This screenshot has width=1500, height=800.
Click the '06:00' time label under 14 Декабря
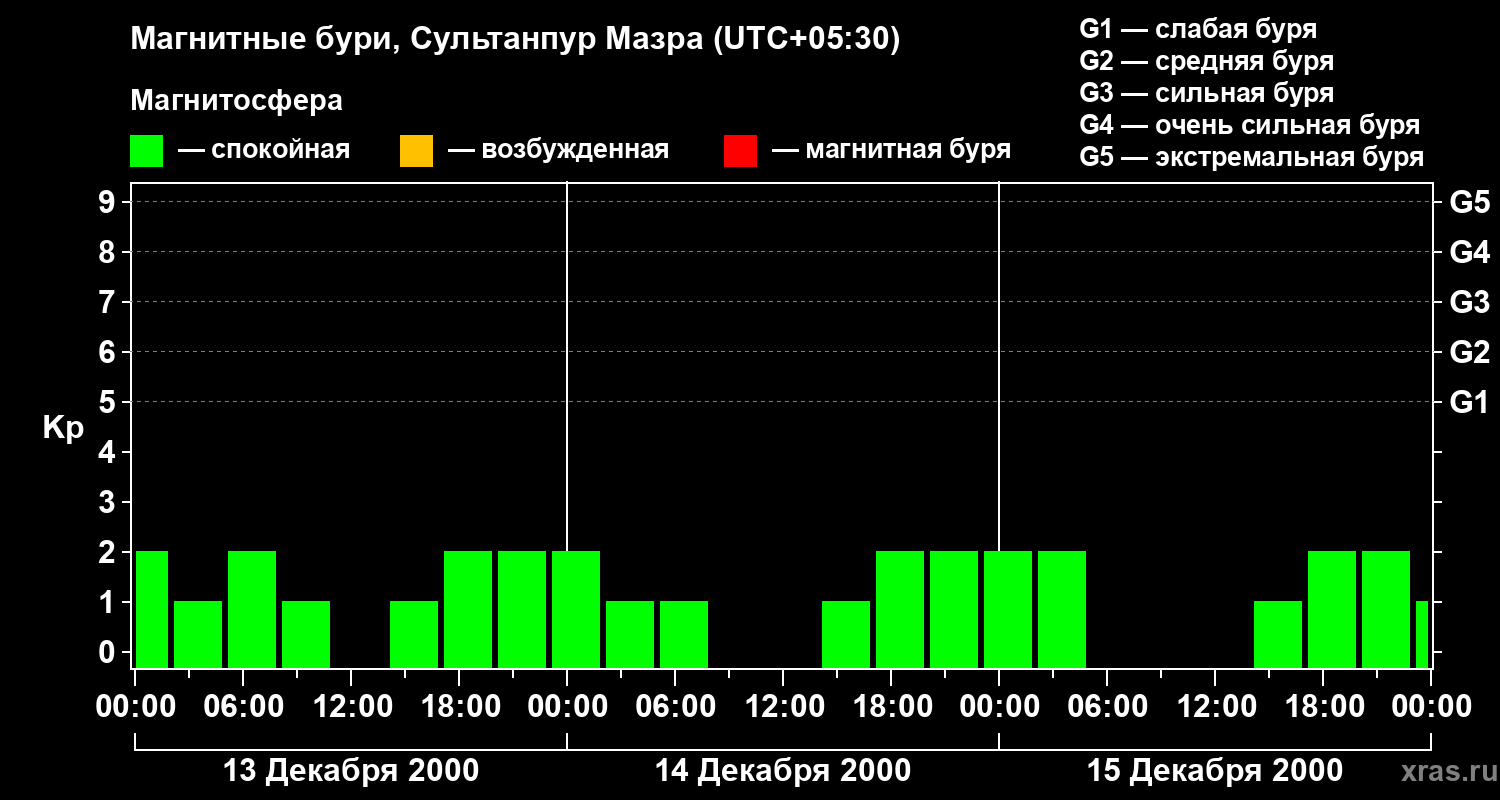click(675, 707)
